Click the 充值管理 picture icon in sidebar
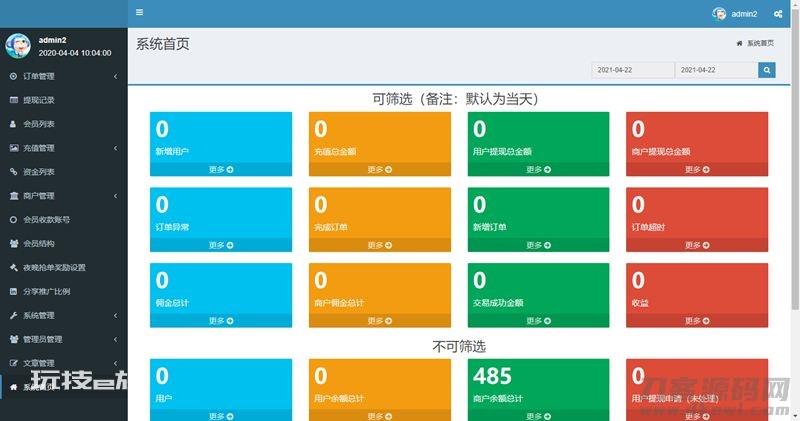The width and height of the screenshot is (800, 421). click(x=14, y=148)
